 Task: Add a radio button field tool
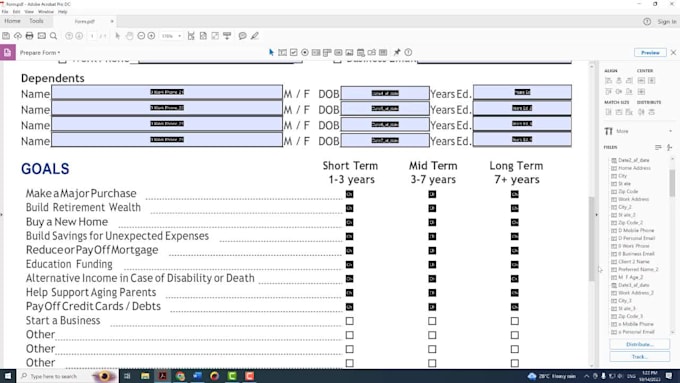click(305, 52)
